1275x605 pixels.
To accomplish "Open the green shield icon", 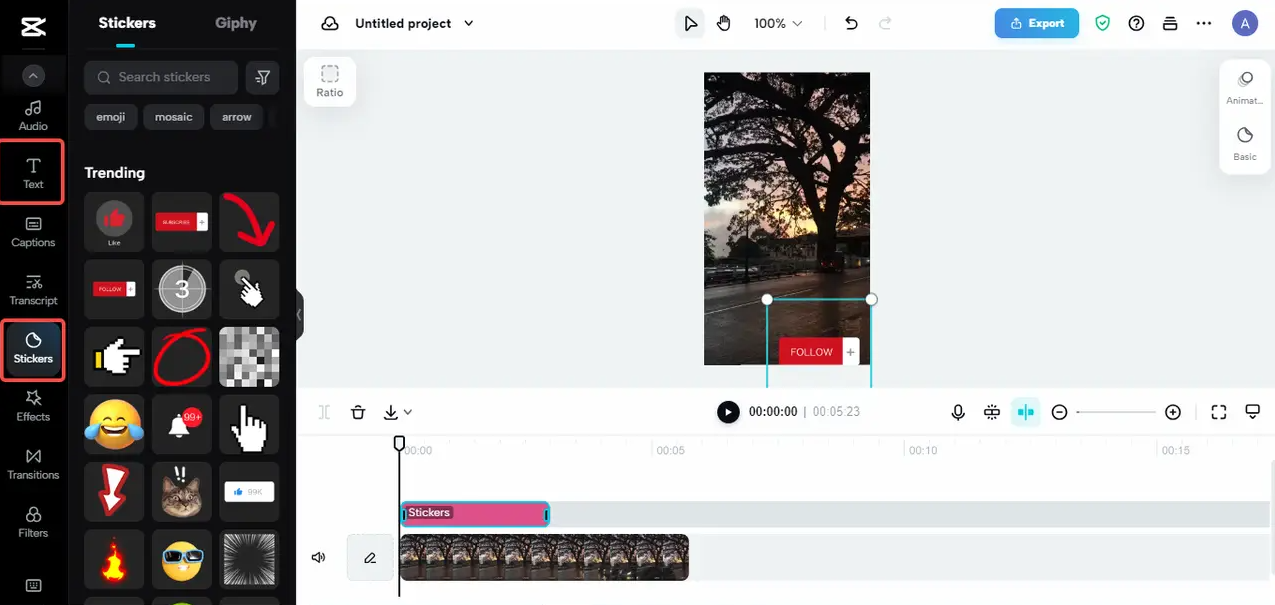I will (x=1103, y=23).
